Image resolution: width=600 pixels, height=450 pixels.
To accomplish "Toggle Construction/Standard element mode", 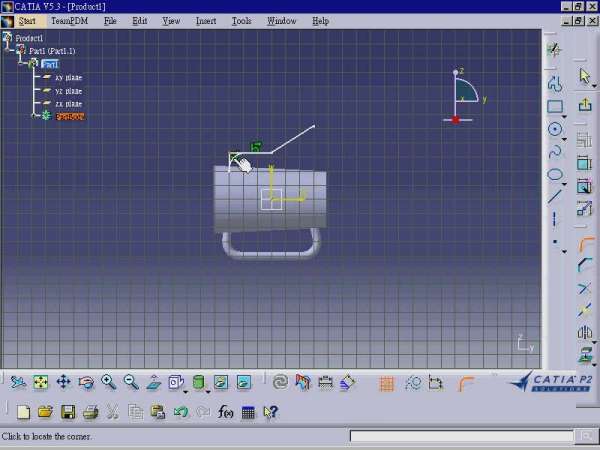I will 436,383.
